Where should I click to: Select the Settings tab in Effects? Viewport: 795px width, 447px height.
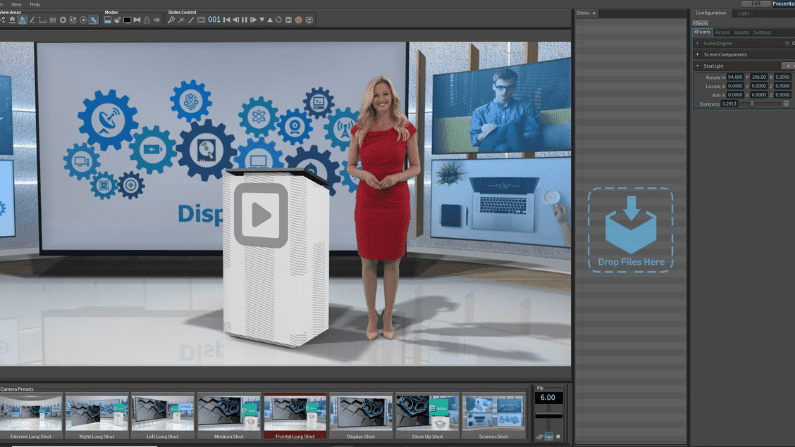pos(763,32)
